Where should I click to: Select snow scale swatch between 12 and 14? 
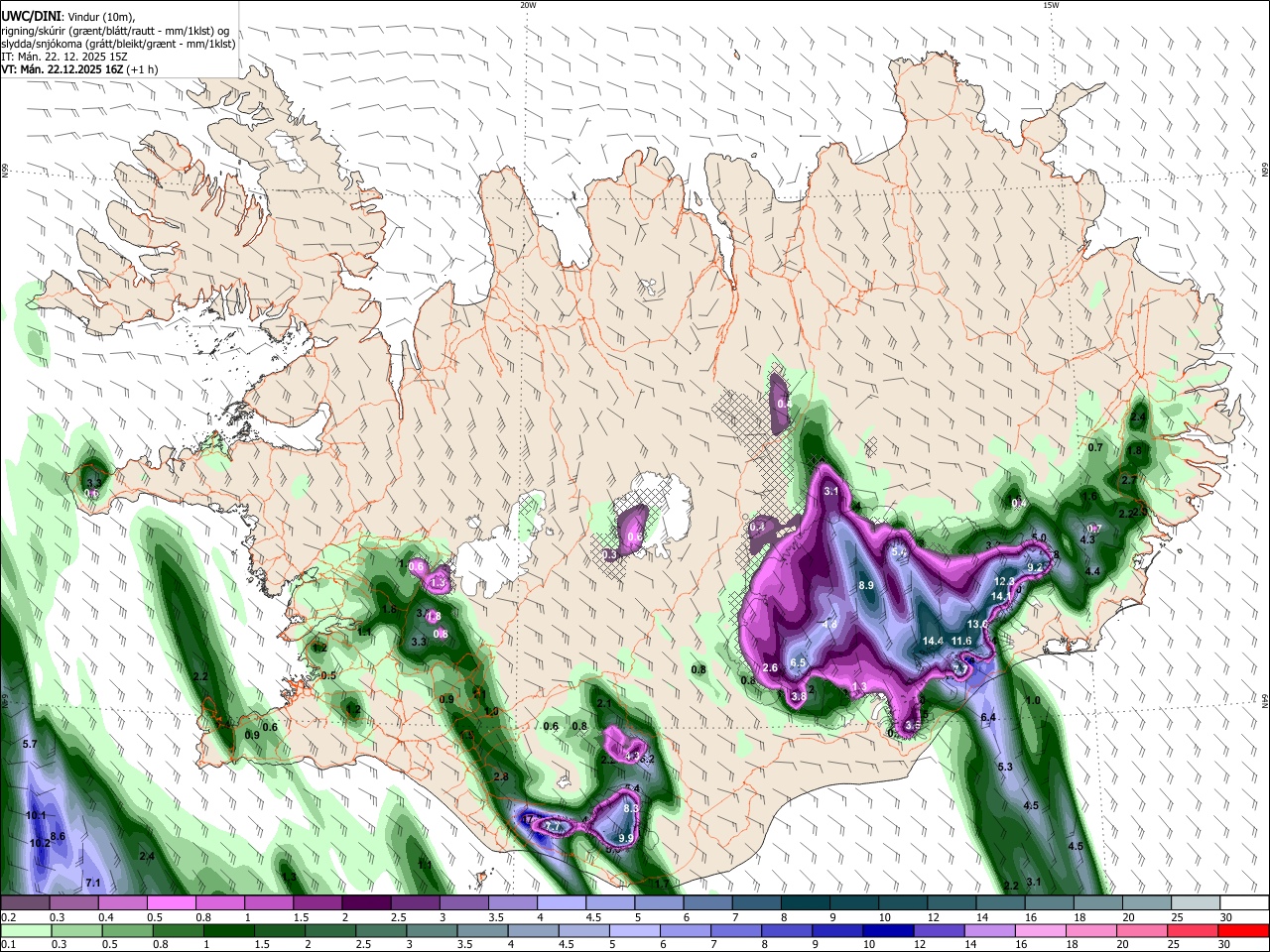pyautogui.click(x=952, y=902)
